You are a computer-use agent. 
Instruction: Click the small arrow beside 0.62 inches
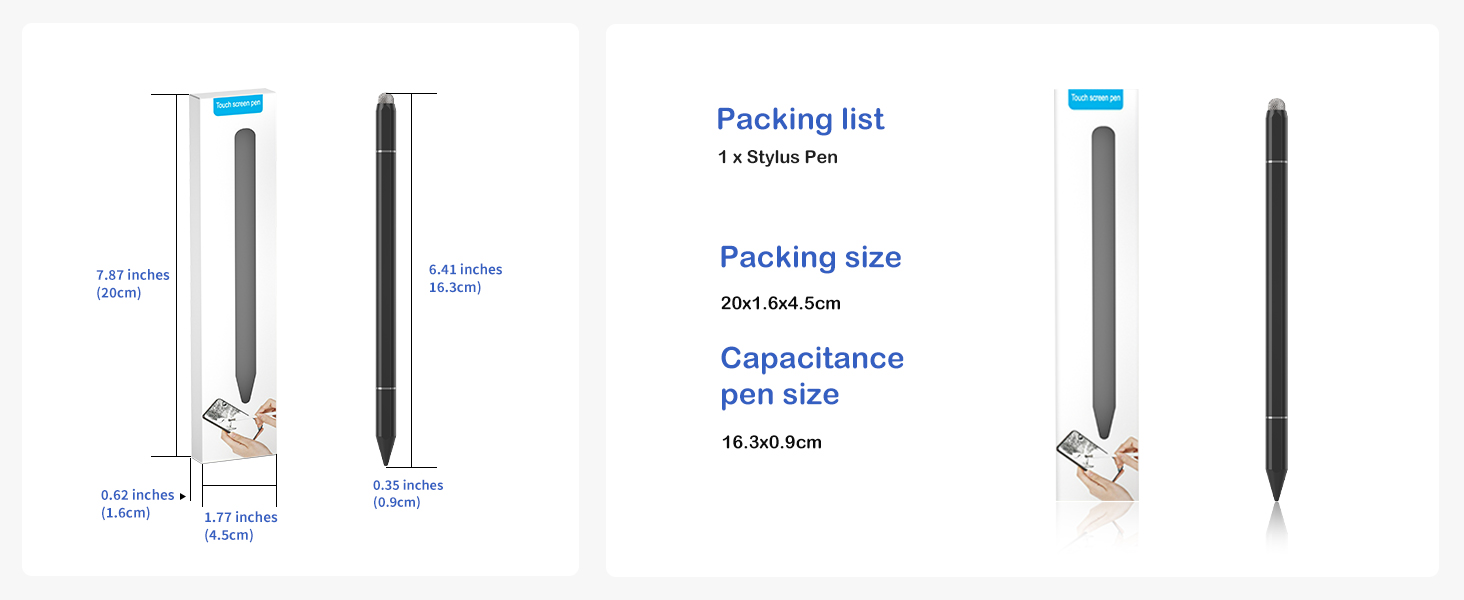pyautogui.click(x=183, y=496)
